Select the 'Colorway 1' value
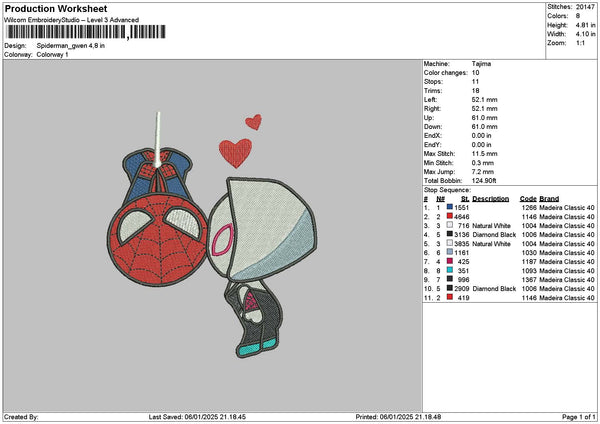 [52, 55]
